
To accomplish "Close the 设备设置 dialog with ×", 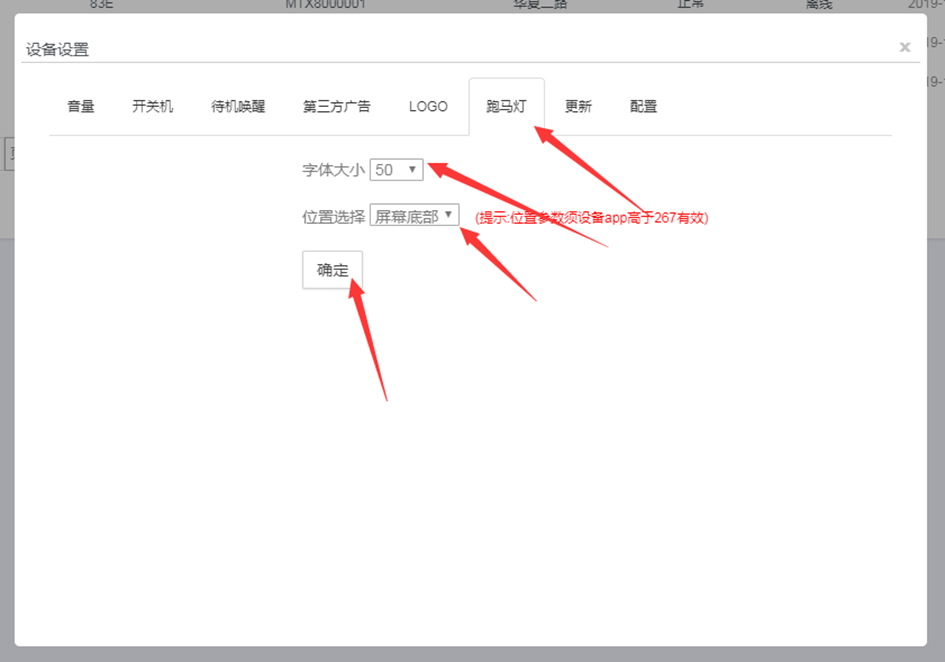I will point(904,47).
